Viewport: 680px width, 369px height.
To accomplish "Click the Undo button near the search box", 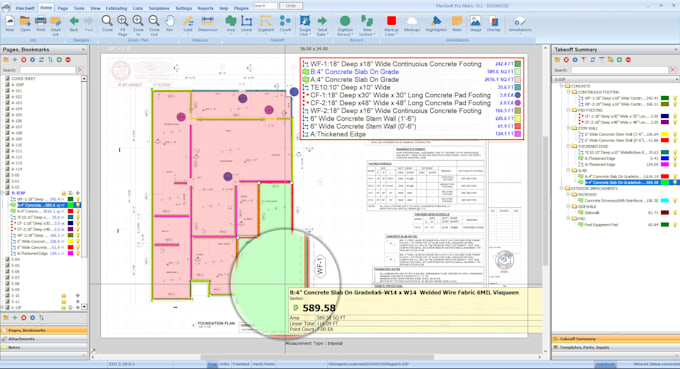I will [x=291, y=6].
